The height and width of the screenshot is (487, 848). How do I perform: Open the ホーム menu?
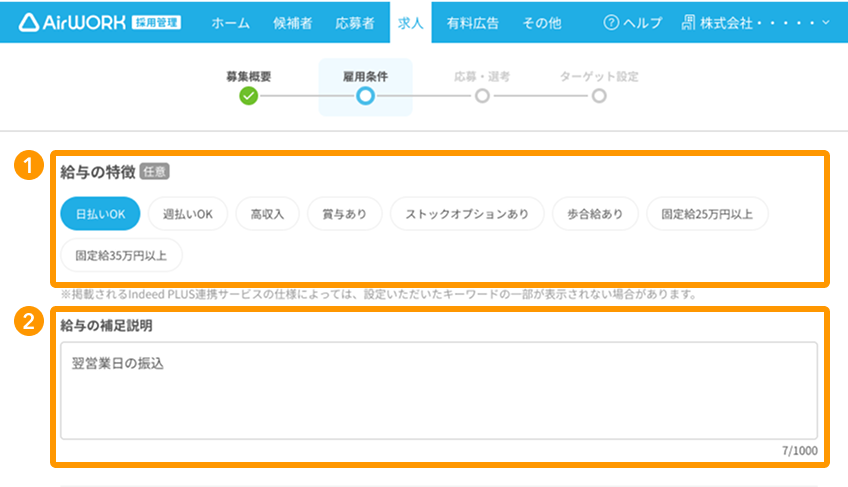[x=230, y=23]
